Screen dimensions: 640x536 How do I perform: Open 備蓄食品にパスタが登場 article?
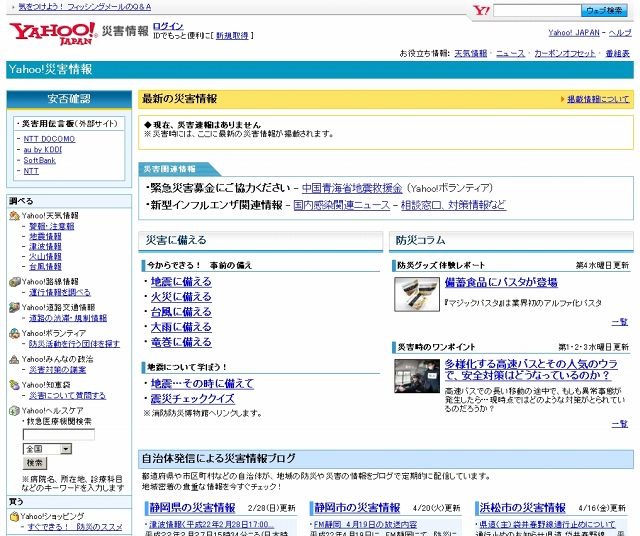pos(501,282)
